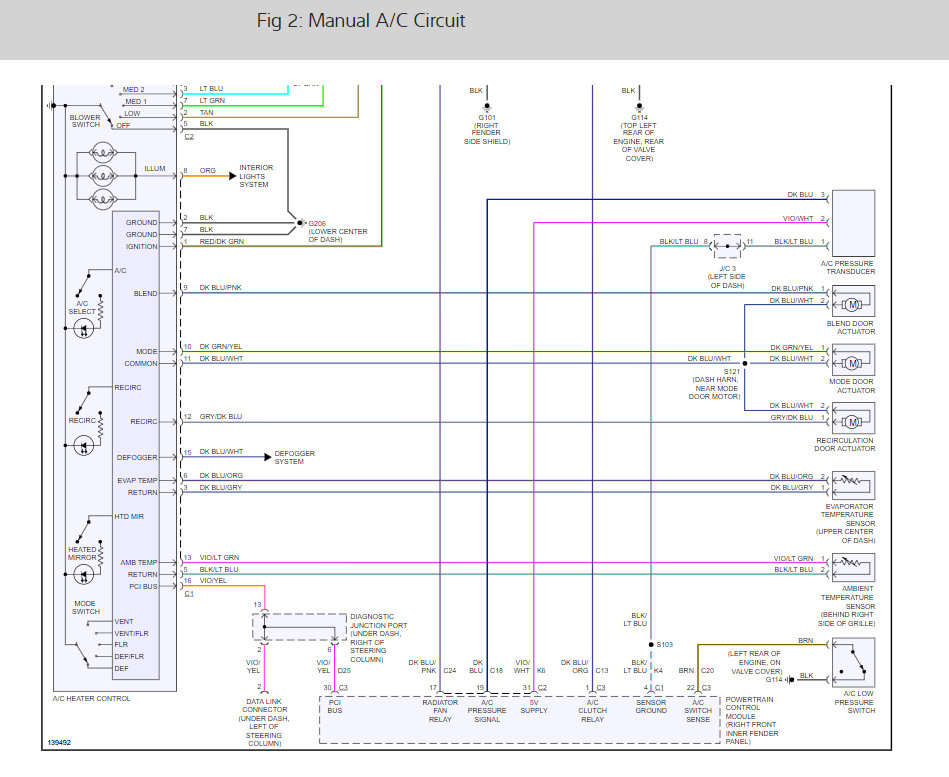Click the 'COMMON' terminal label
The height and width of the screenshot is (777, 949).
pyautogui.click(x=141, y=364)
